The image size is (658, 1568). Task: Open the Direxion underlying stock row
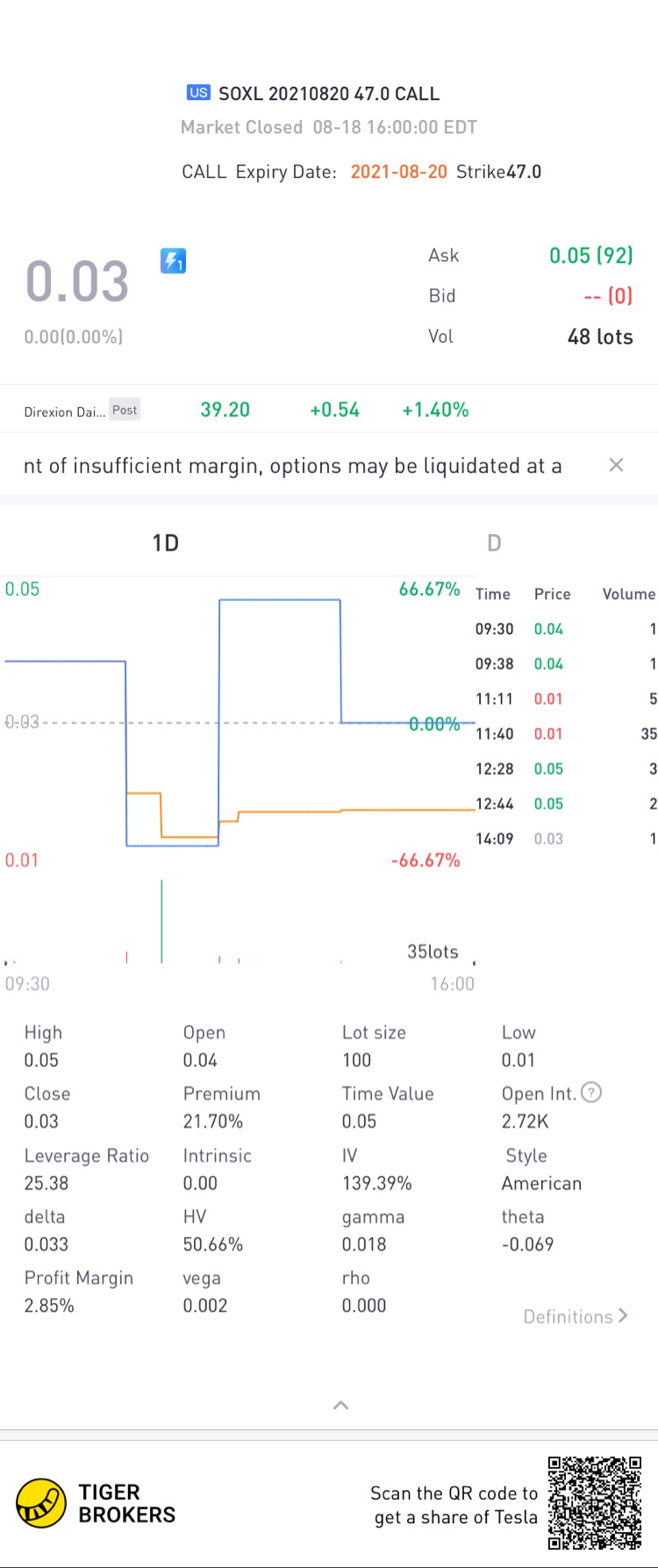[246, 410]
